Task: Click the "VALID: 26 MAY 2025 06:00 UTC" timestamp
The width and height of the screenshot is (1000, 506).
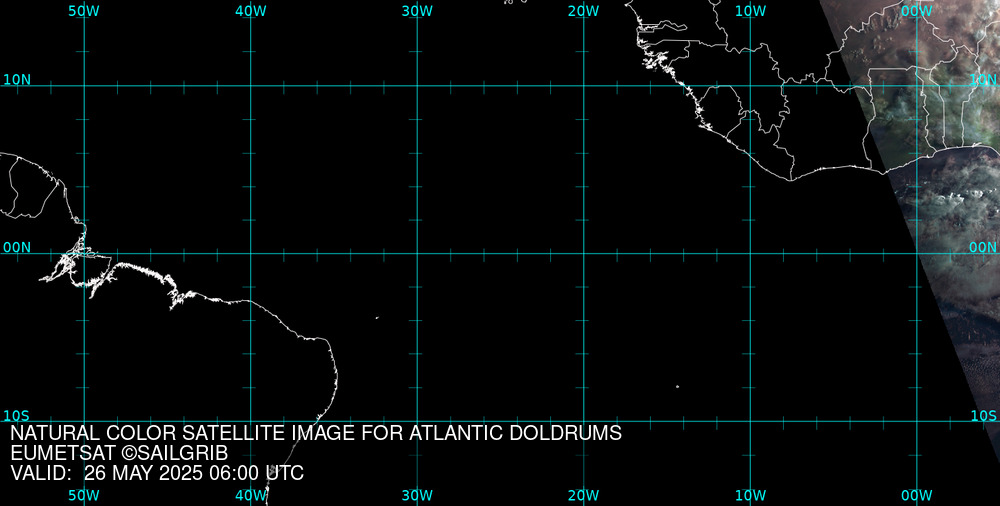Action: pos(157,473)
